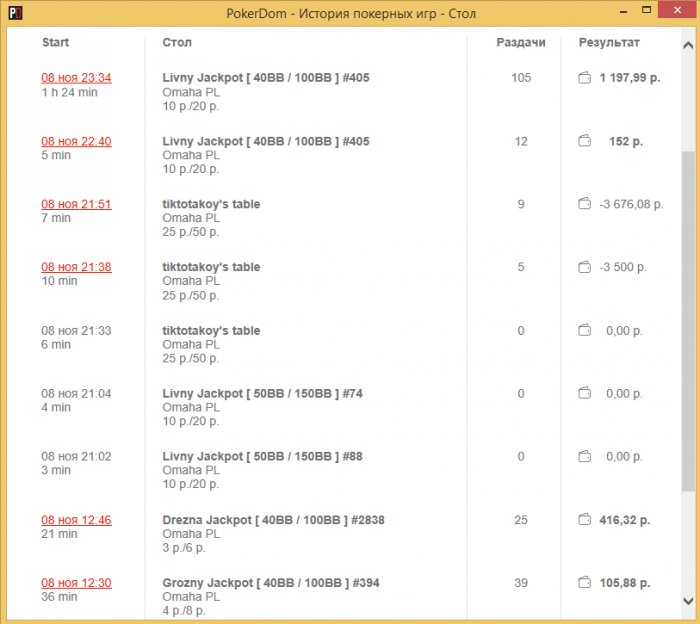Click wallet icon in the 21:33 tiktotakoy's table row

point(585,330)
